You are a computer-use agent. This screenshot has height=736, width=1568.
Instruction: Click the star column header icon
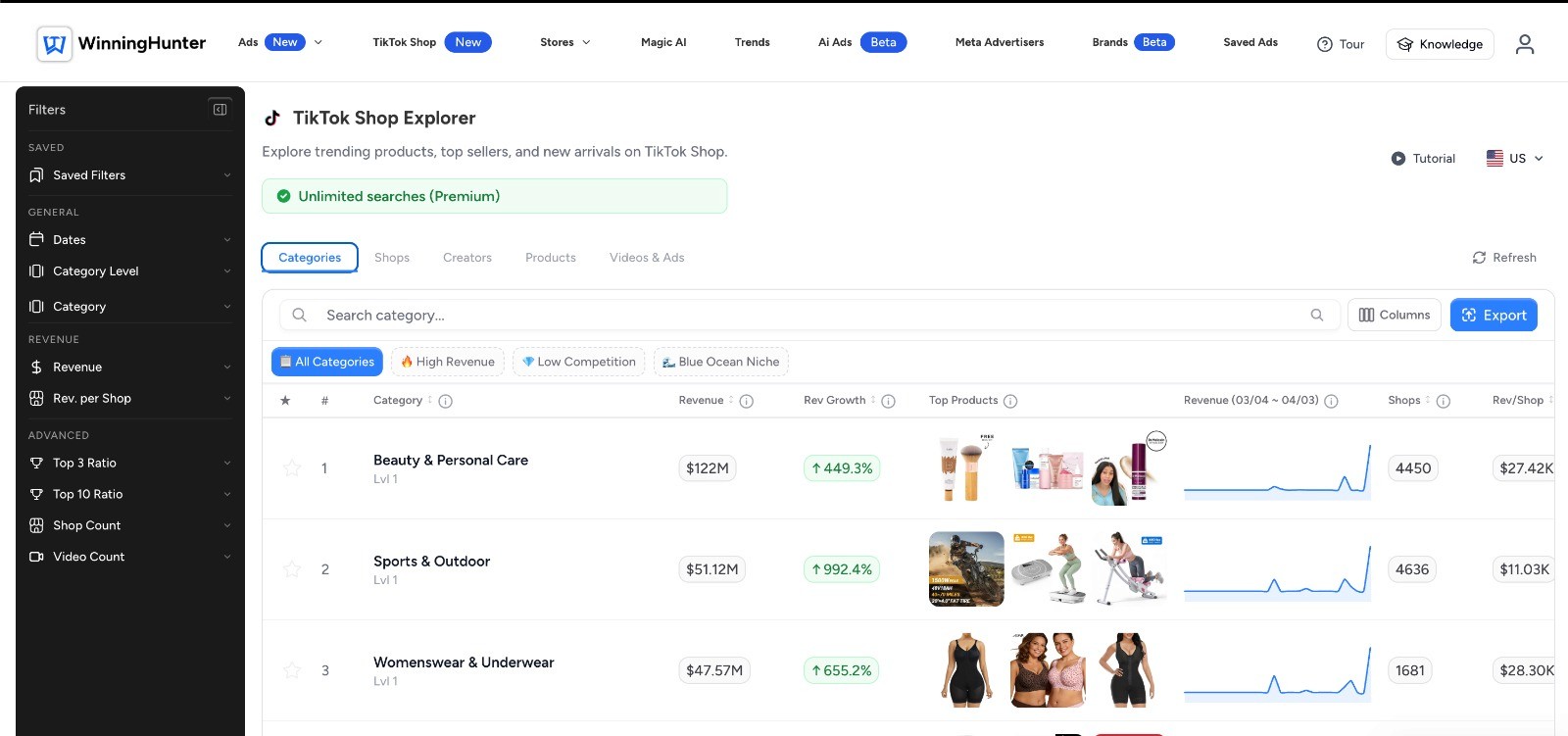pyautogui.click(x=285, y=401)
